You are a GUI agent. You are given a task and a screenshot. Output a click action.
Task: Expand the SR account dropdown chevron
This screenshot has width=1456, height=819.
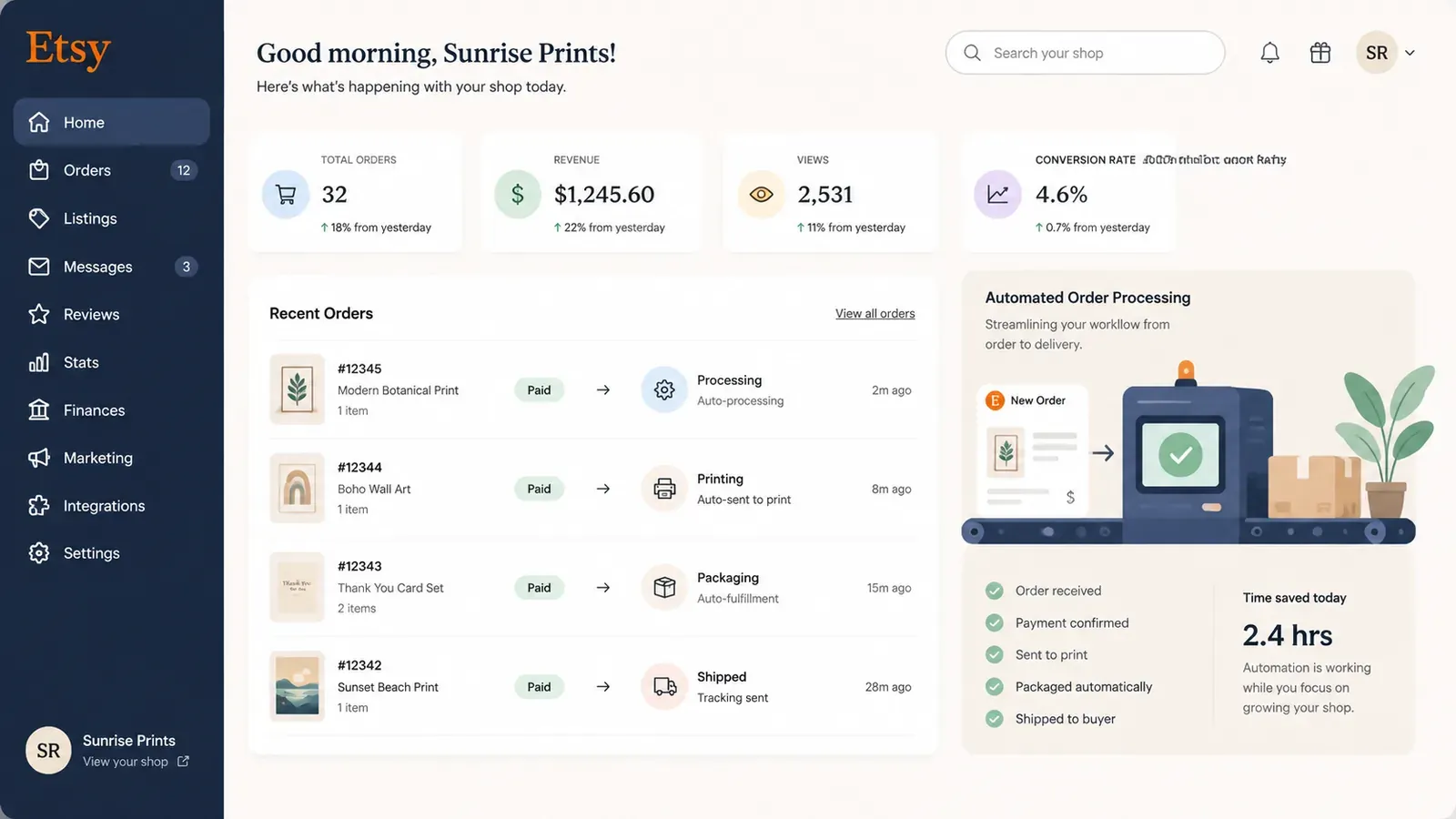[x=1410, y=53]
